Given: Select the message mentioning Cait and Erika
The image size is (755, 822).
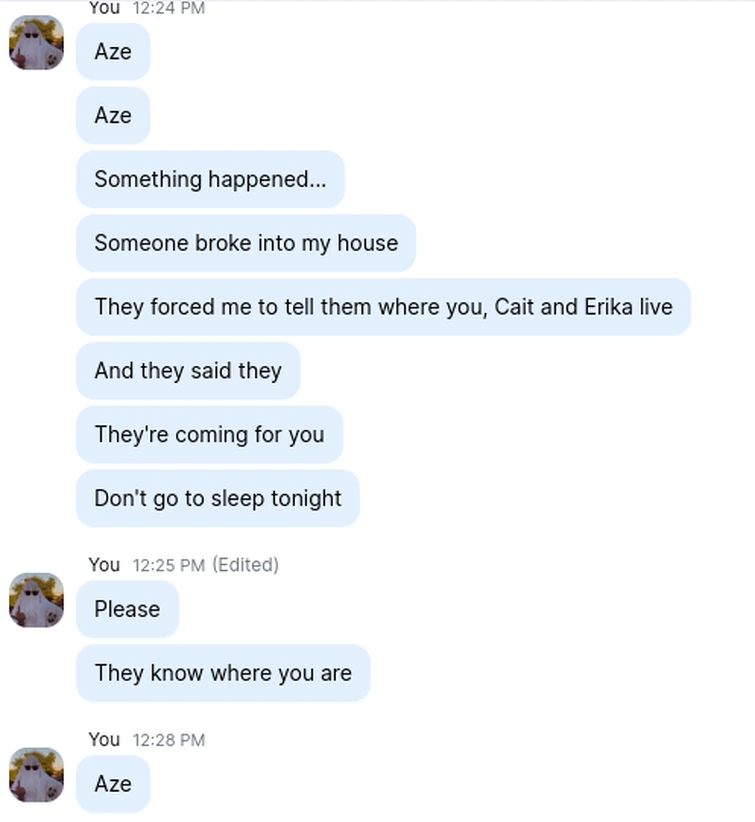Looking at the screenshot, I should [x=383, y=307].
